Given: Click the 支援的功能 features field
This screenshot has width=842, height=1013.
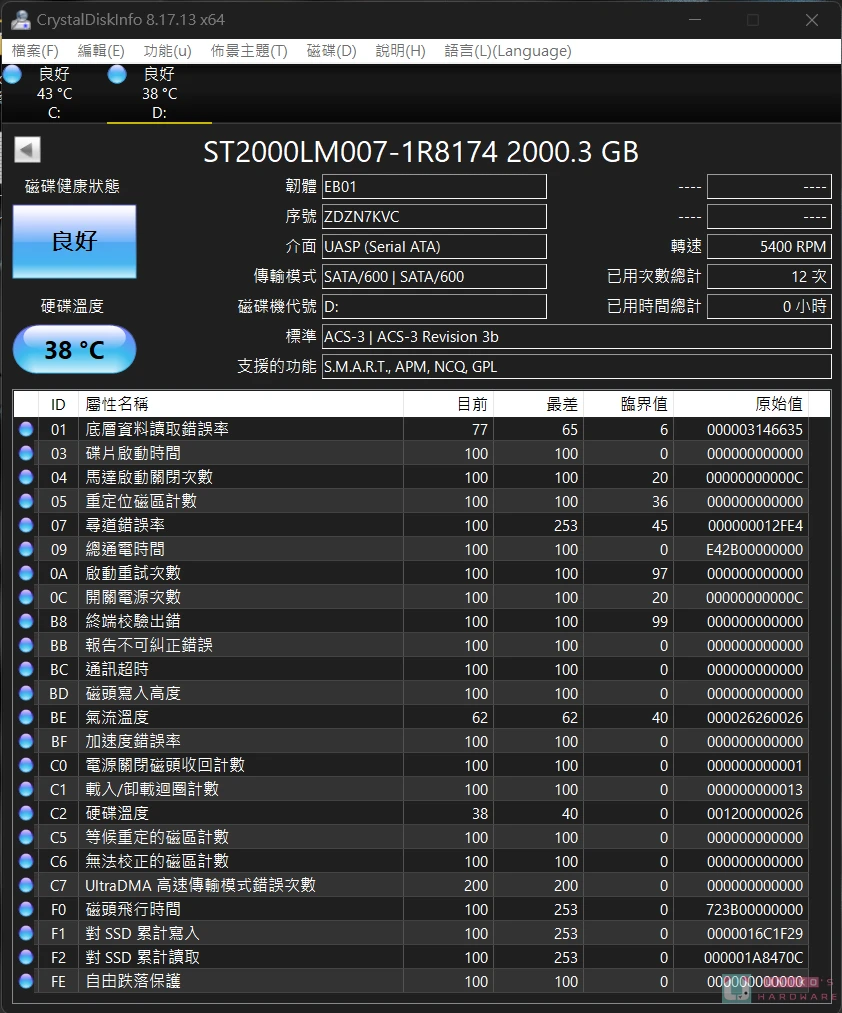Looking at the screenshot, I should coord(576,366).
